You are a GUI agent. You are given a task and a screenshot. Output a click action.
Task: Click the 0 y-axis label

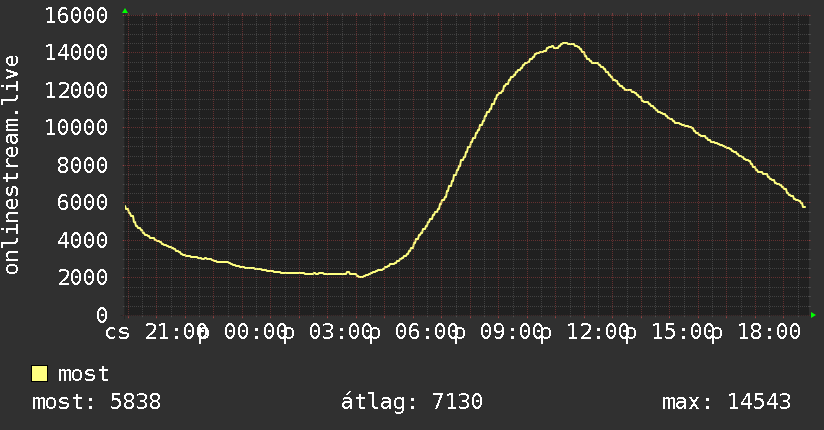102,315
